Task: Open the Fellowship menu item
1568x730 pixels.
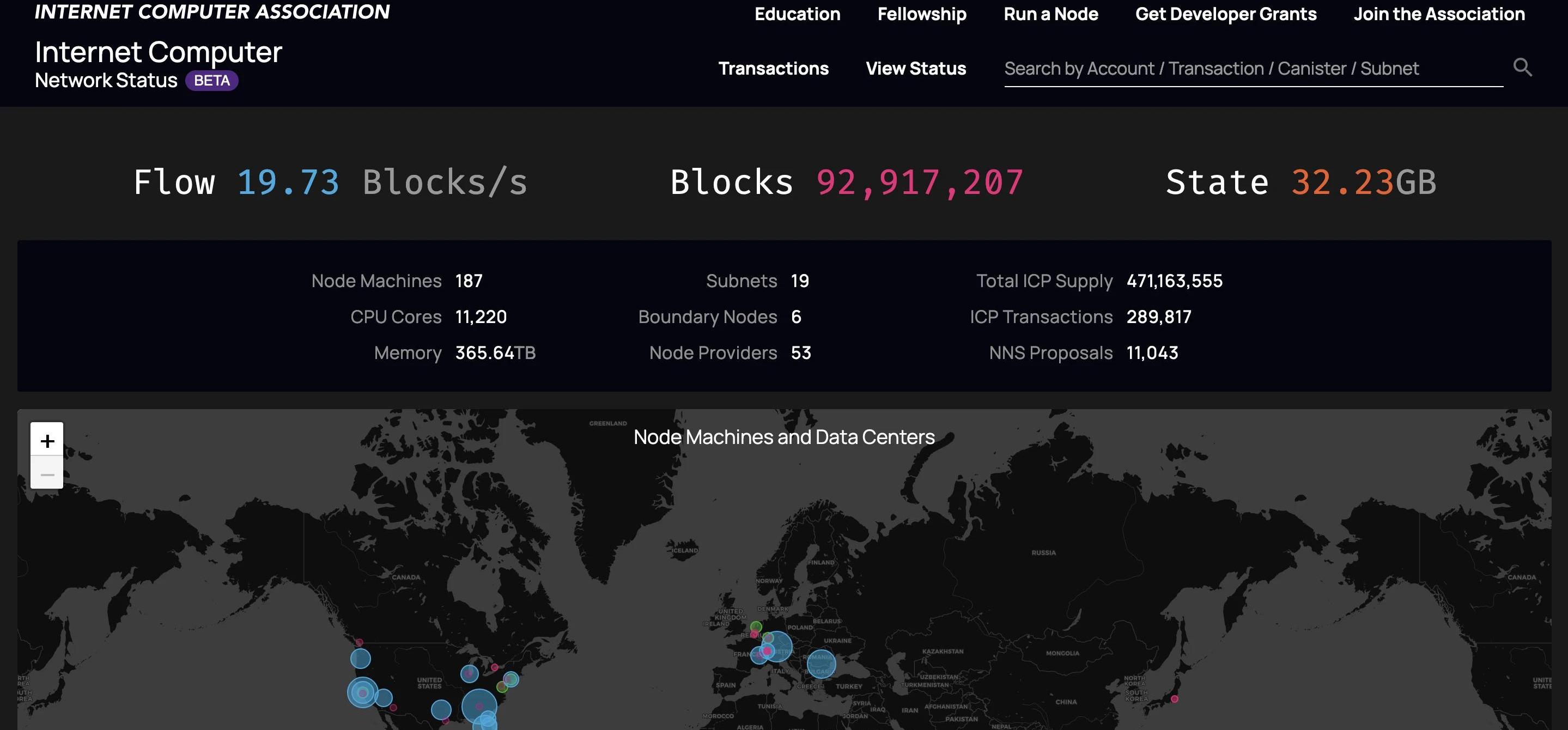Action: pyautogui.click(x=921, y=14)
